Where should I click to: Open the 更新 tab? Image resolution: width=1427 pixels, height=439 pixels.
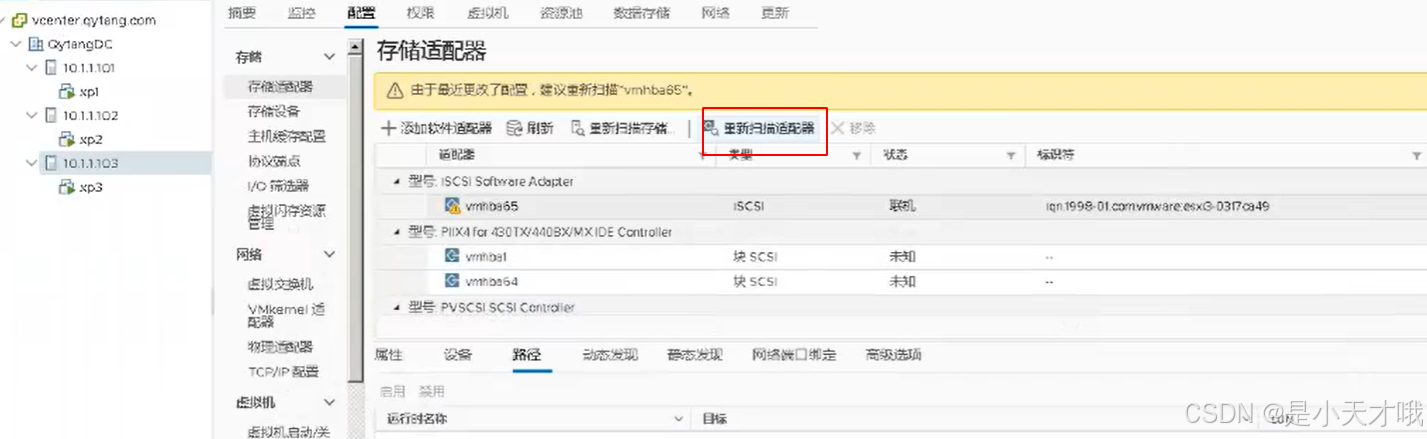pyautogui.click(x=774, y=13)
